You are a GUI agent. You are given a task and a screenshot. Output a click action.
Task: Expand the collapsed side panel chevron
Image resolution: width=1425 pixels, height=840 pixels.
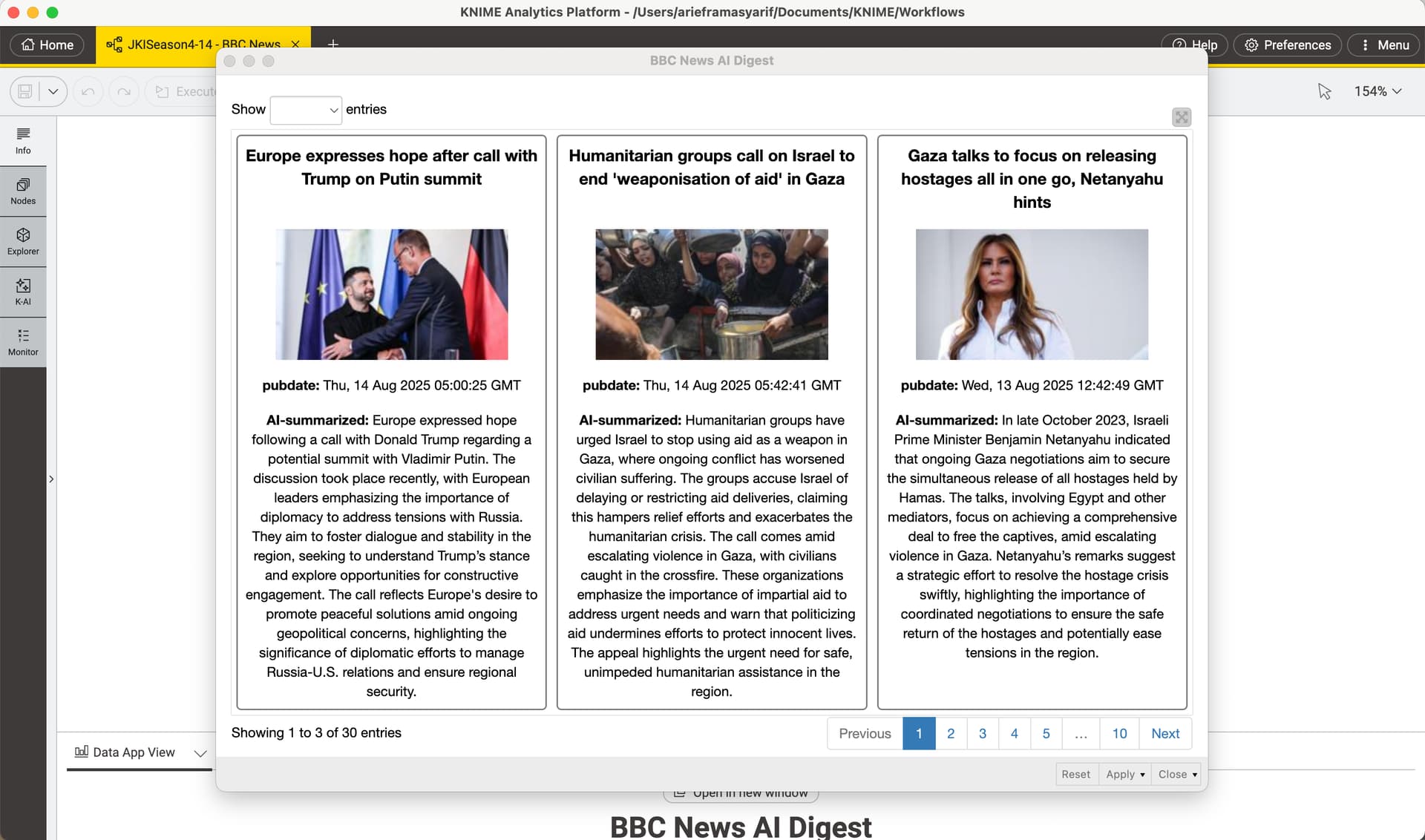(51, 479)
